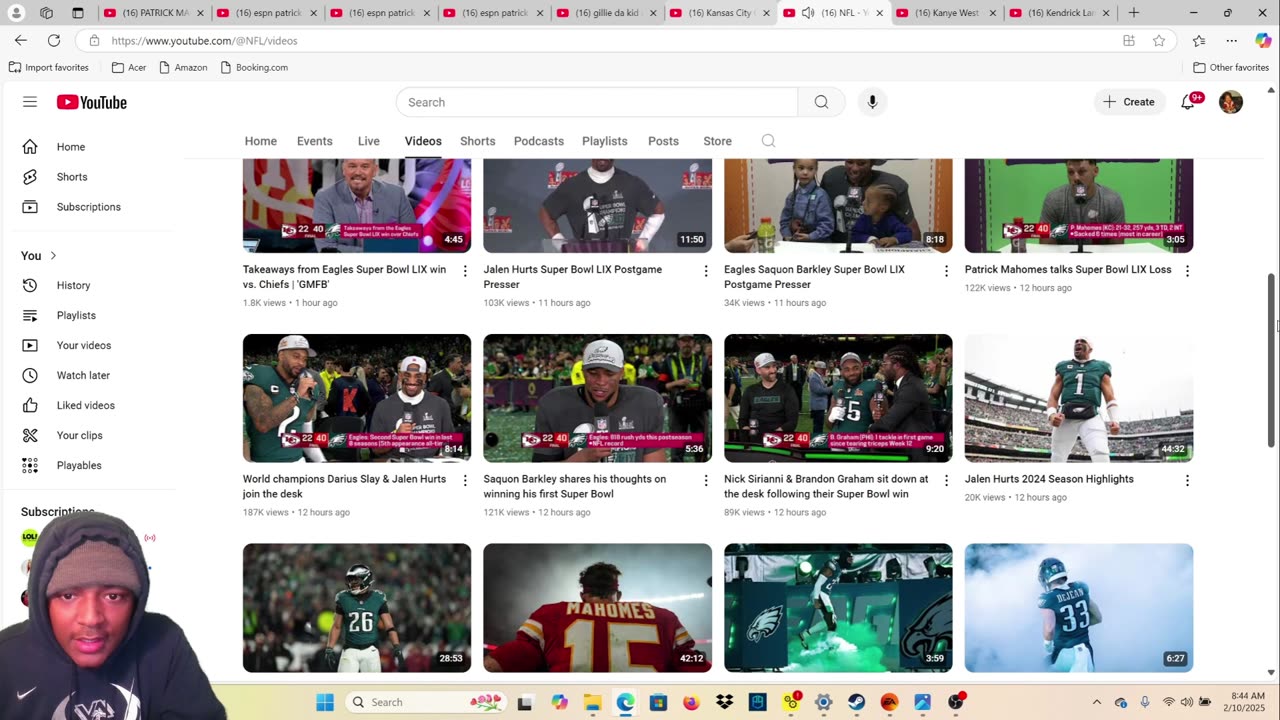Click the page vertical scrollbar thumb
Image resolution: width=1280 pixels, height=720 pixels.
pyautogui.click(x=1272, y=360)
